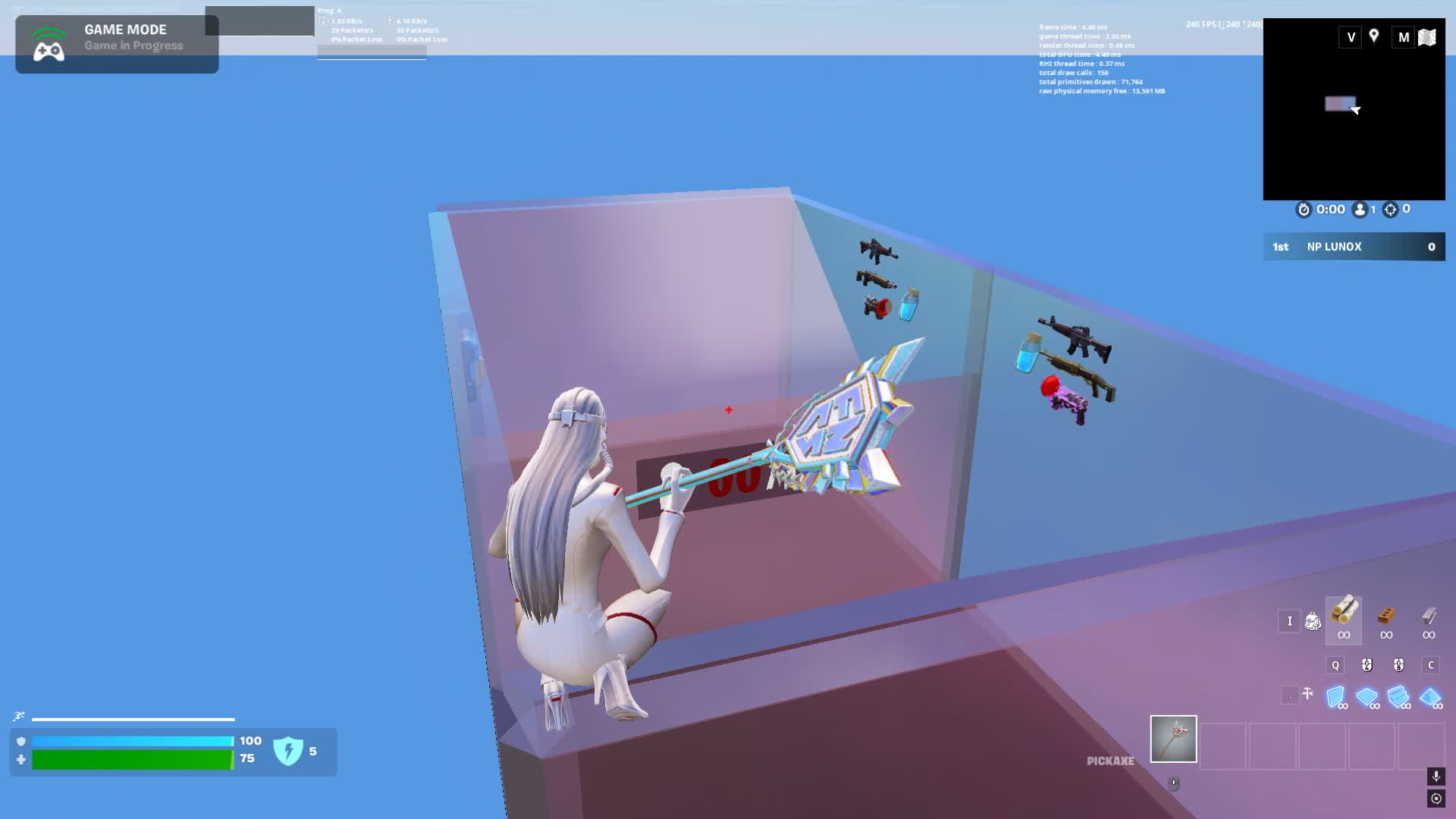
Task: Click the PICKAXE item label
Action: tap(1110, 761)
